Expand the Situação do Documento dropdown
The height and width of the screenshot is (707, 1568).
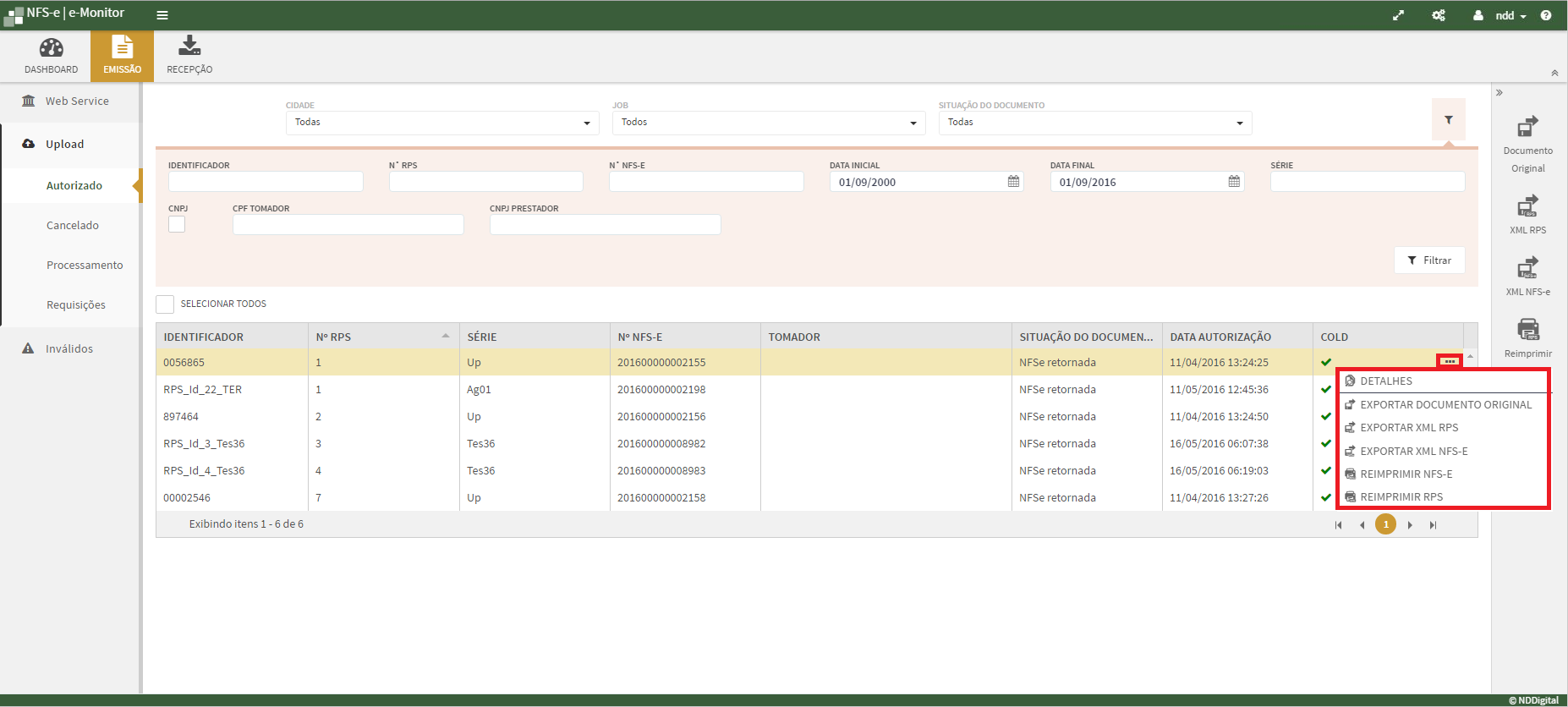click(x=1095, y=123)
